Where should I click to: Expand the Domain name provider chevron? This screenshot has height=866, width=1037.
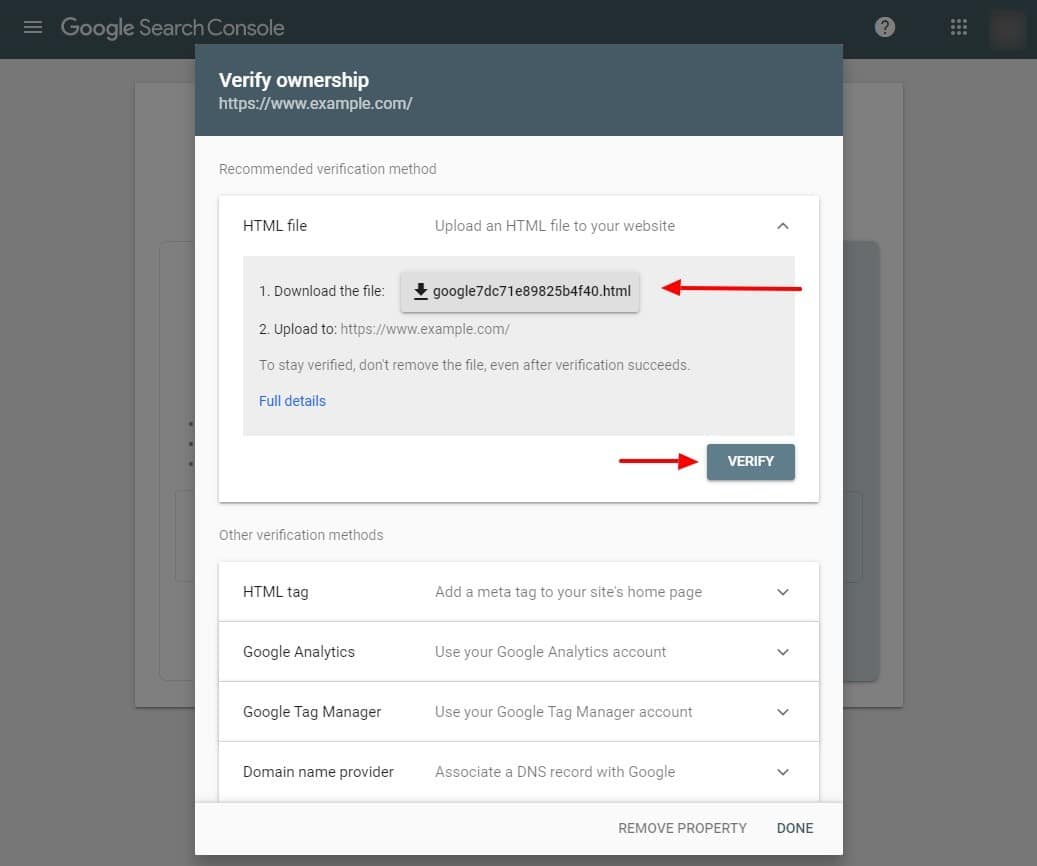tap(783, 772)
